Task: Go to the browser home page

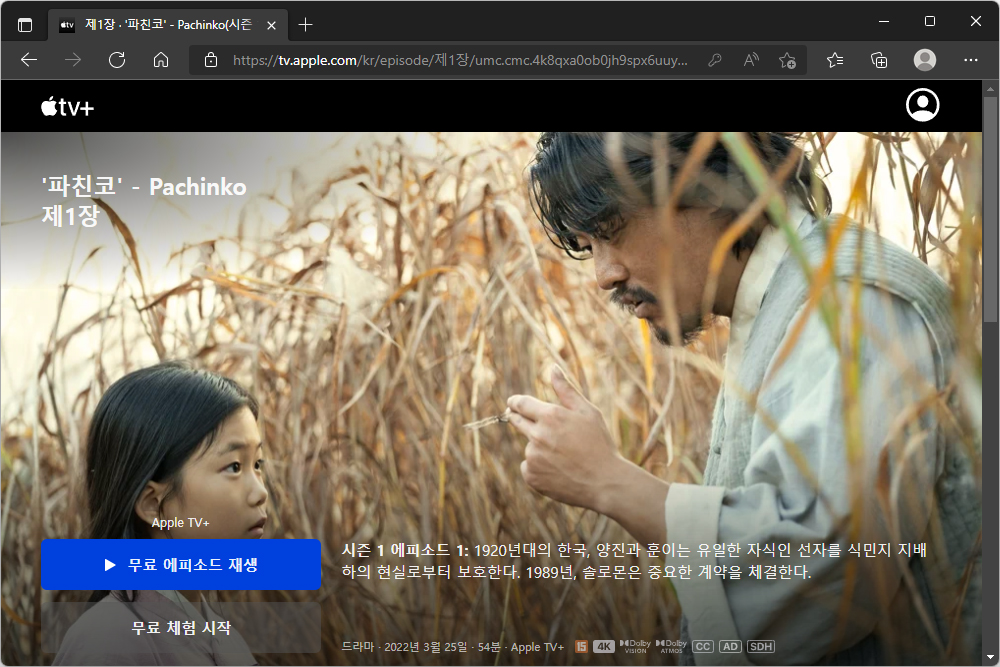Action: [x=161, y=60]
